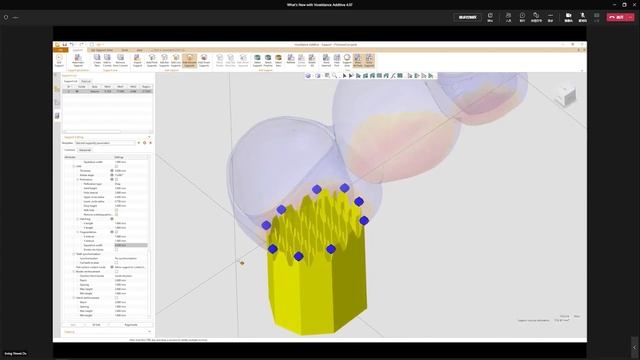Select the first row in the support list table
The height and width of the screenshot is (360, 640).
[x=107, y=91]
